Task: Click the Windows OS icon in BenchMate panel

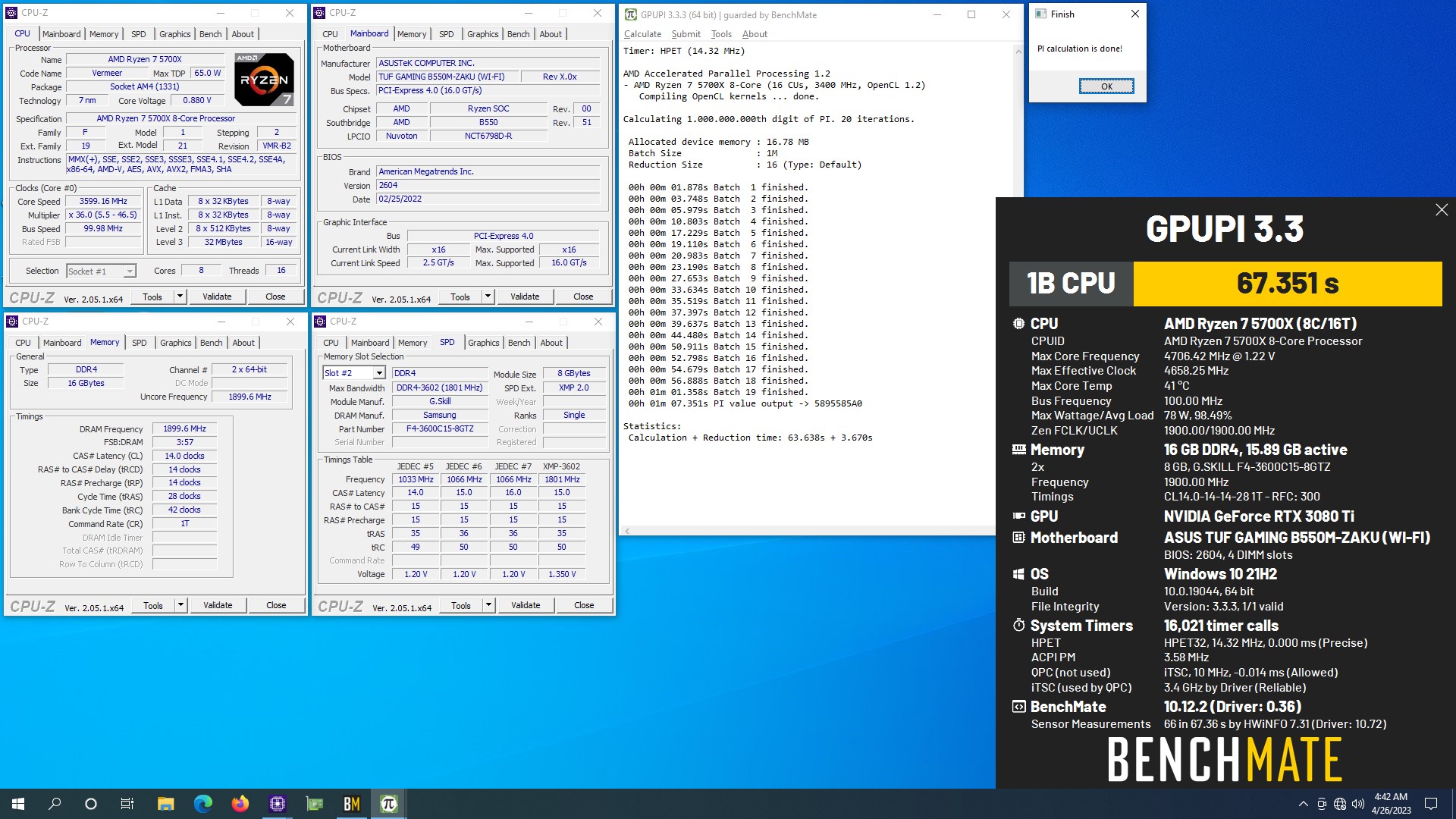Action: point(1018,574)
